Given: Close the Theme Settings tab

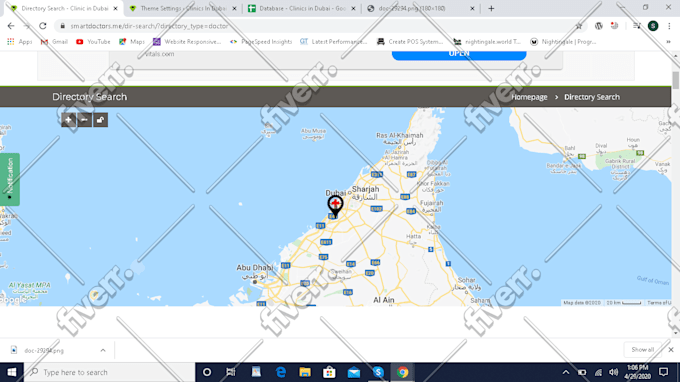Looking at the screenshot, I should tap(235, 8).
